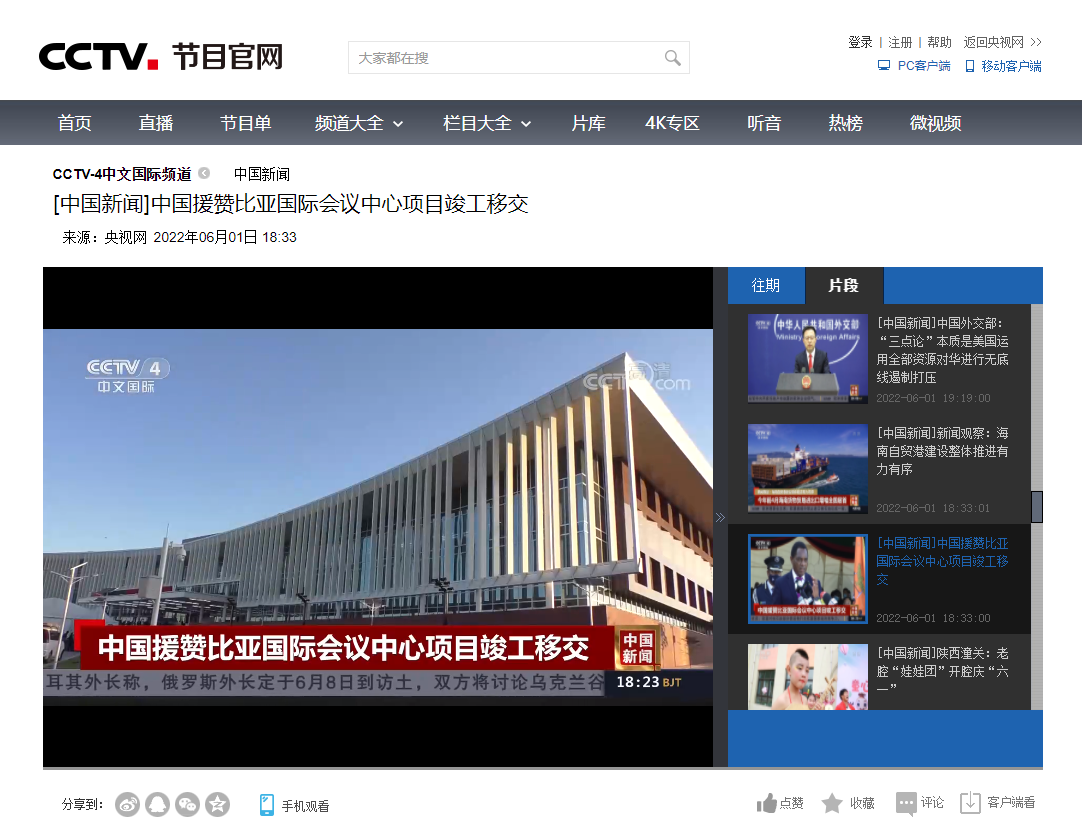Click the 登录 link
Image resolution: width=1082 pixels, height=833 pixels.
coord(860,42)
